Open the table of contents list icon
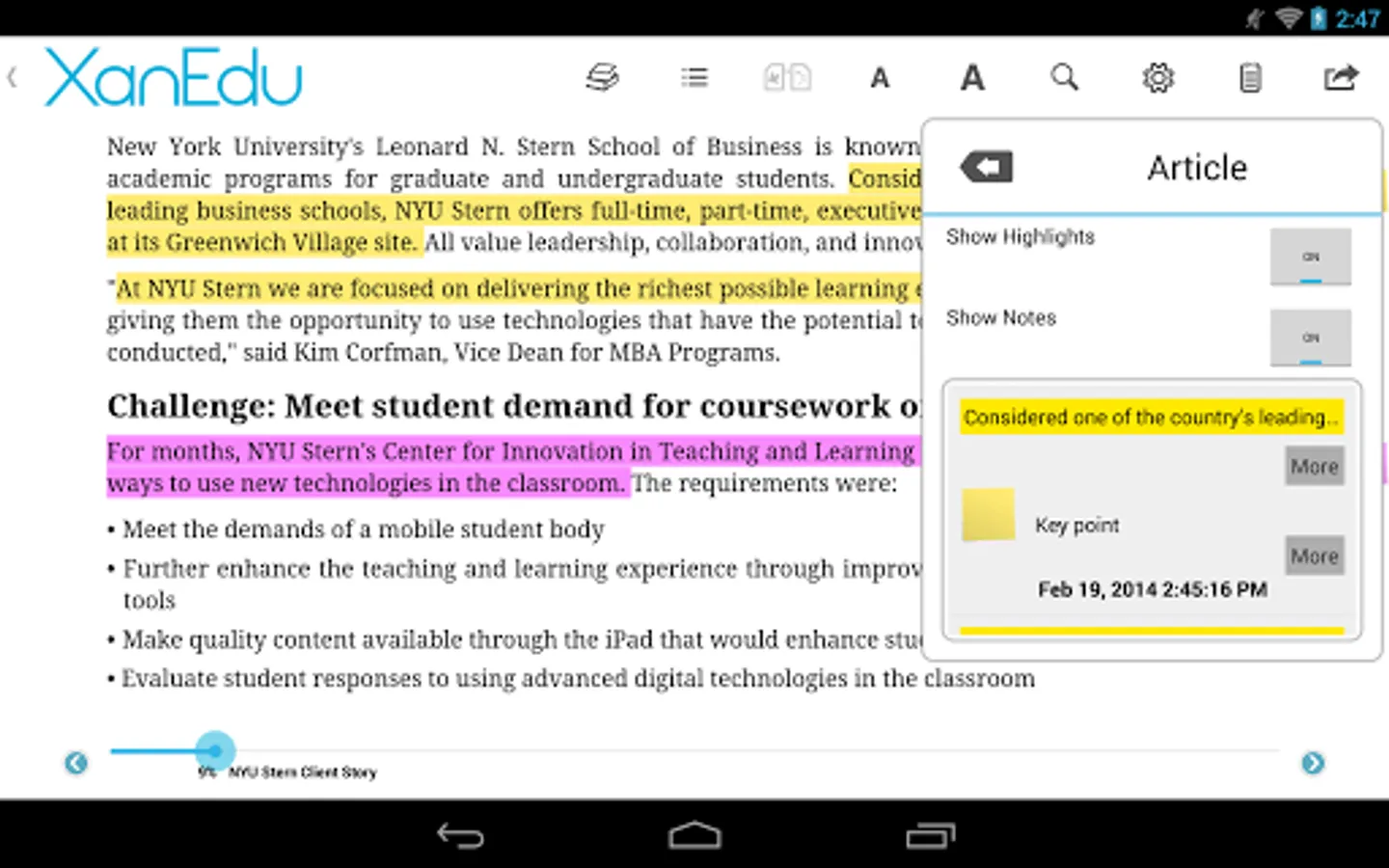This screenshot has width=1389, height=868. pyautogui.click(x=694, y=77)
